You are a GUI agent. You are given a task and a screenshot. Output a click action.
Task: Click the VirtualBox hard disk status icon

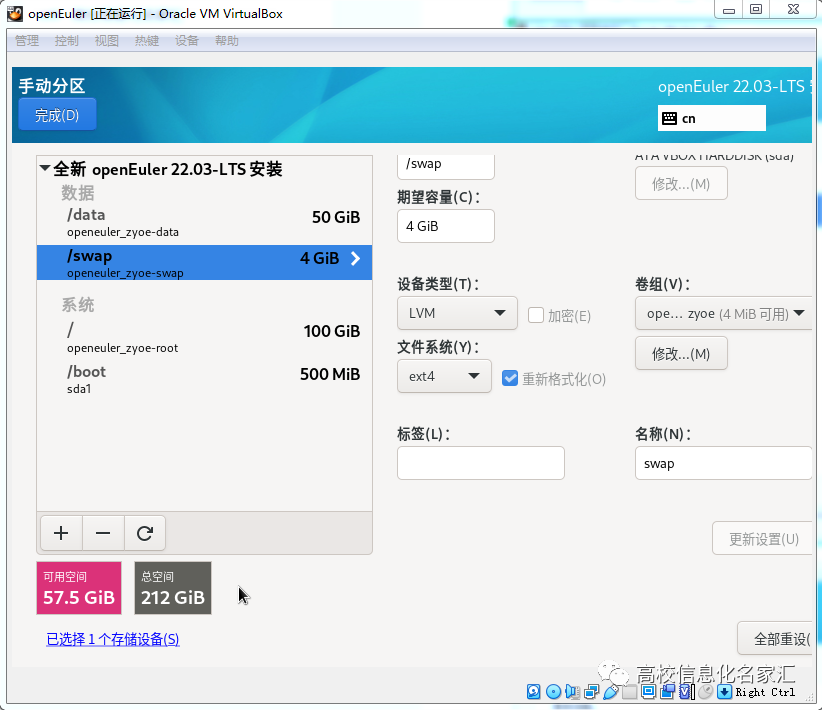(x=533, y=691)
